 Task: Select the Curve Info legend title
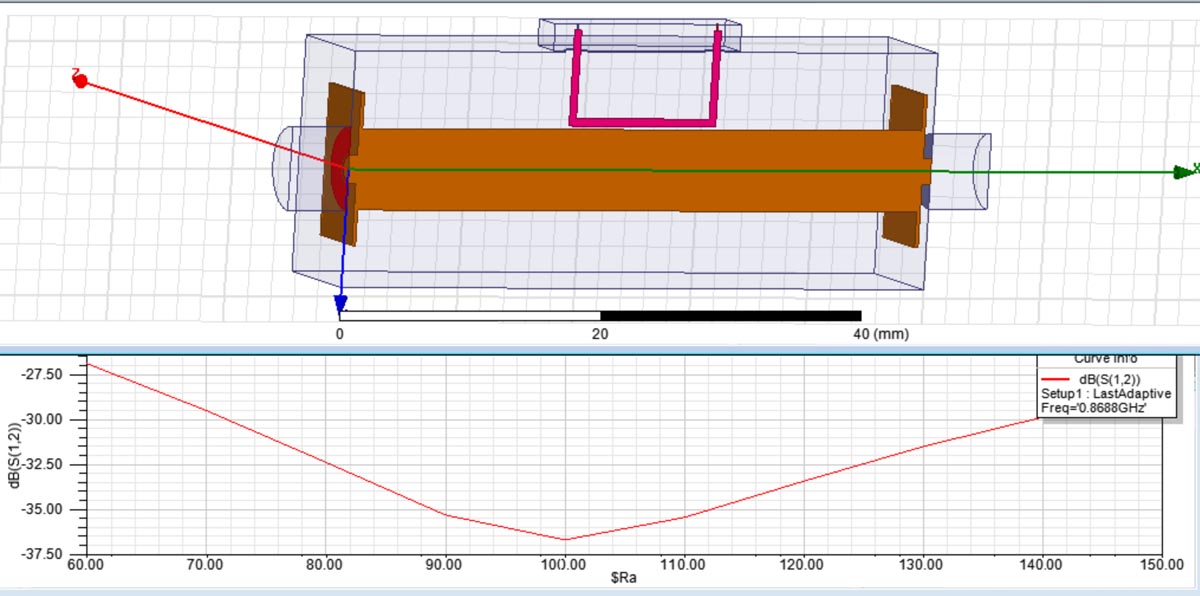(1105, 359)
